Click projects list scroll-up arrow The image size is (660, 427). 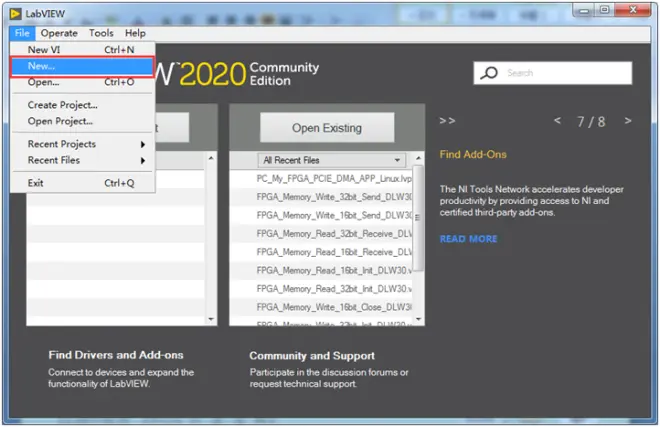tap(211, 158)
